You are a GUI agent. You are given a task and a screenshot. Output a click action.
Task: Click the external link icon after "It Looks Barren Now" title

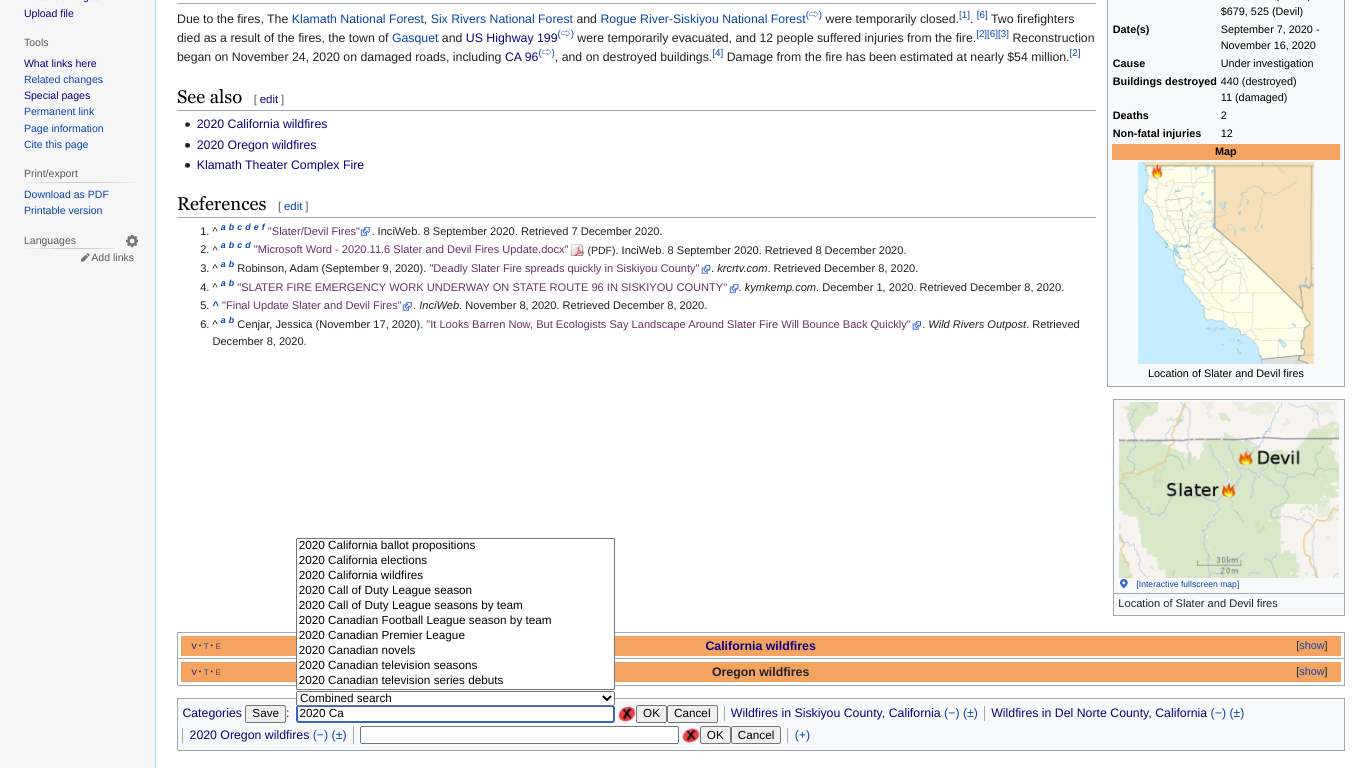pyautogui.click(x=917, y=325)
